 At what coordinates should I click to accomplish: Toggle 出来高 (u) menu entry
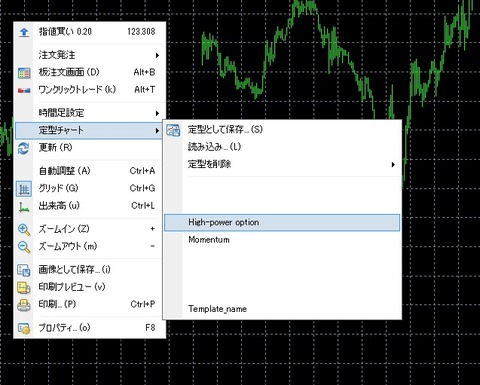89,206
